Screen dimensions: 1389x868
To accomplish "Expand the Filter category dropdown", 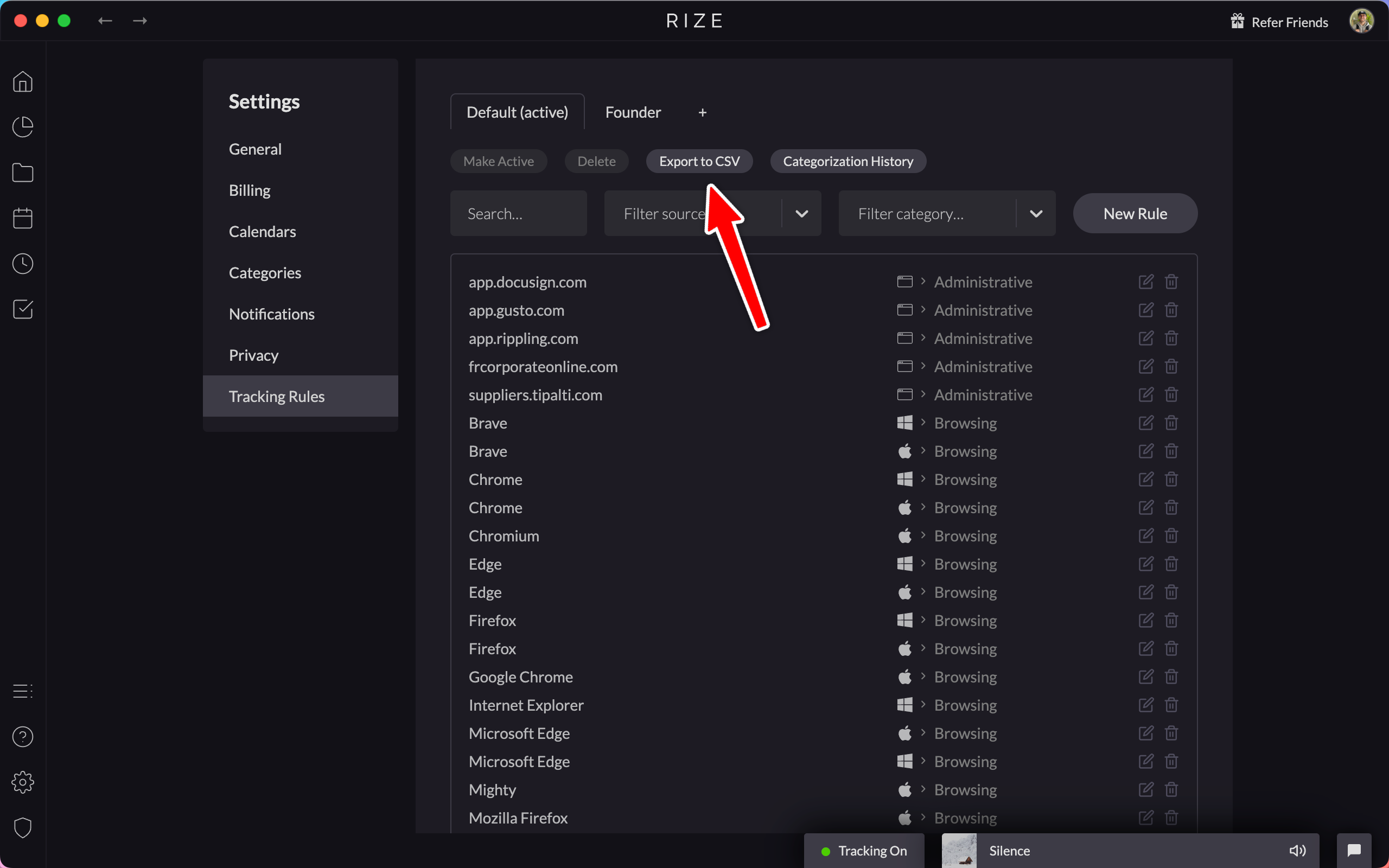I will [1035, 214].
